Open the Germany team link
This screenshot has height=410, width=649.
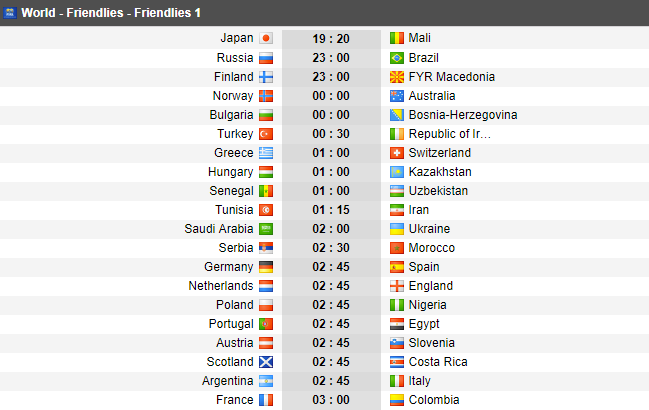(228, 267)
